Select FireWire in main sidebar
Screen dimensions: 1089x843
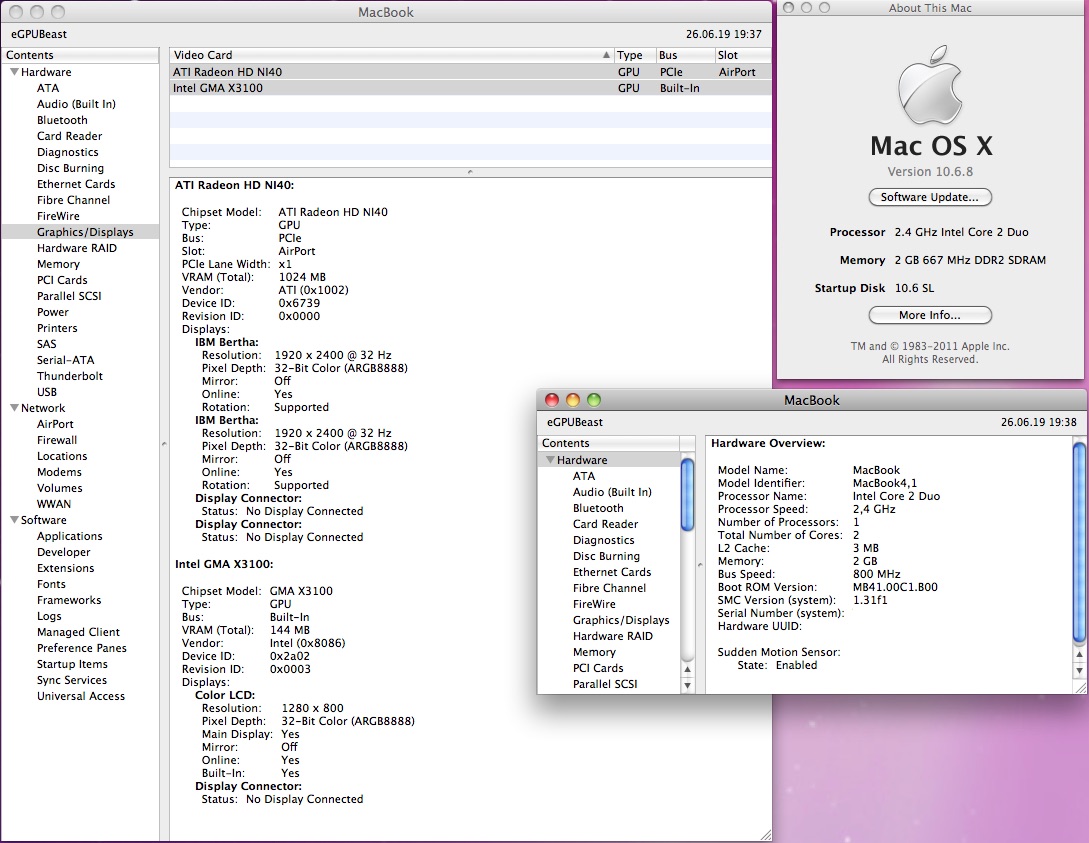click(58, 215)
